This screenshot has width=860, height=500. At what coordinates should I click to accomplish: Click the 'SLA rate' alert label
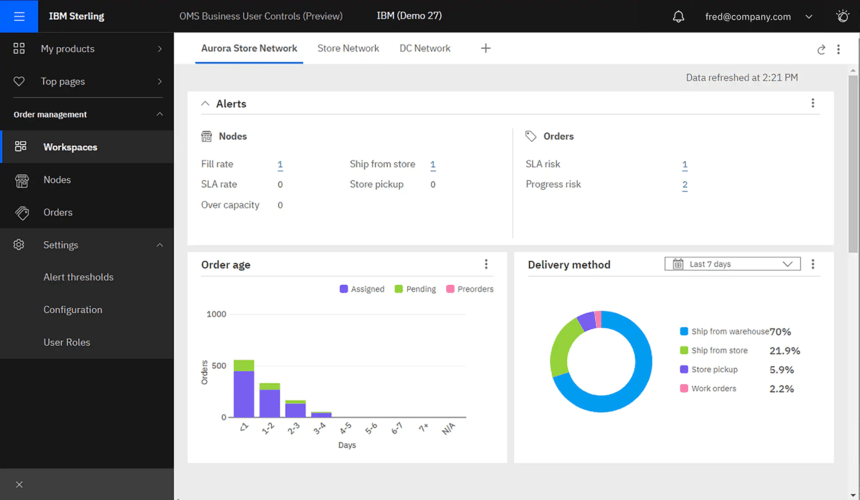(x=219, y=185)
